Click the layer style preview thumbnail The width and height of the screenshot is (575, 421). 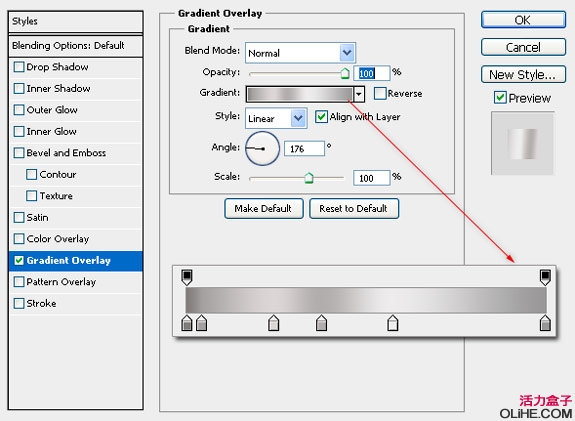coord(523,143)
